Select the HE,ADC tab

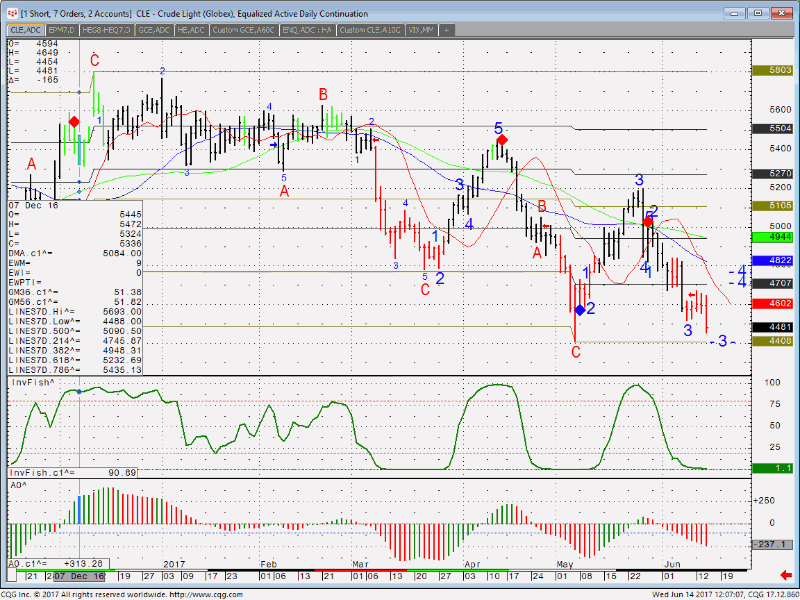(191, 30)
